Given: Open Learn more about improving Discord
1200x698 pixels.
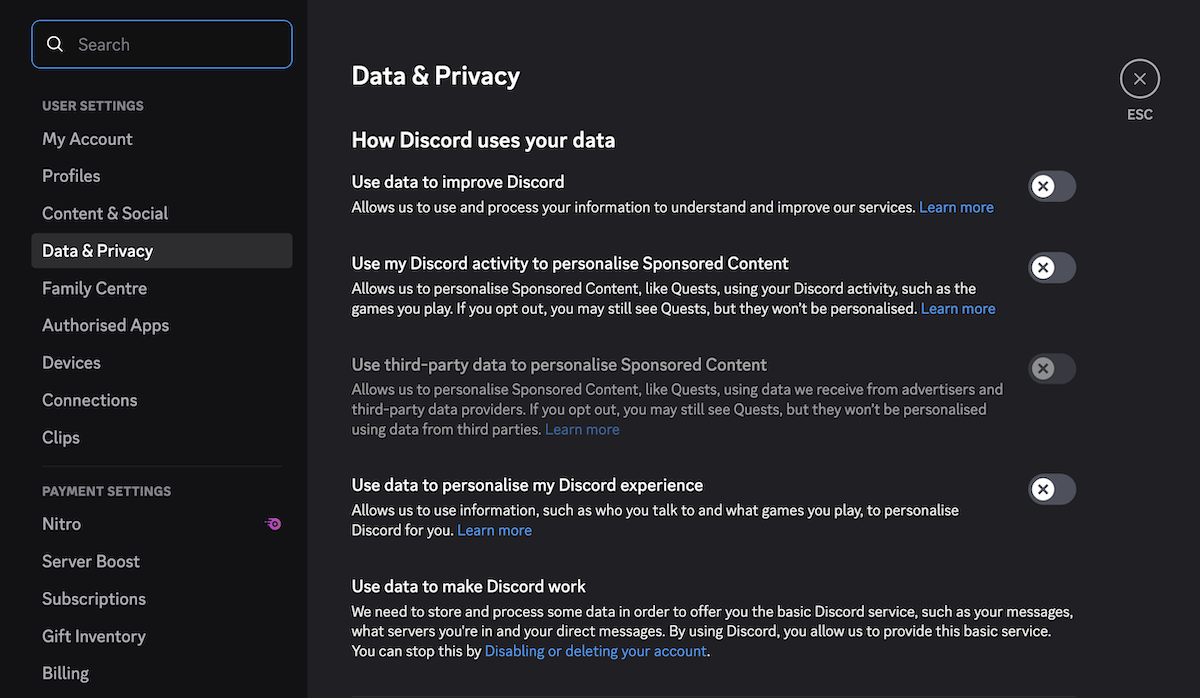Looking at the screenshot, I should (x=956, y=207).
